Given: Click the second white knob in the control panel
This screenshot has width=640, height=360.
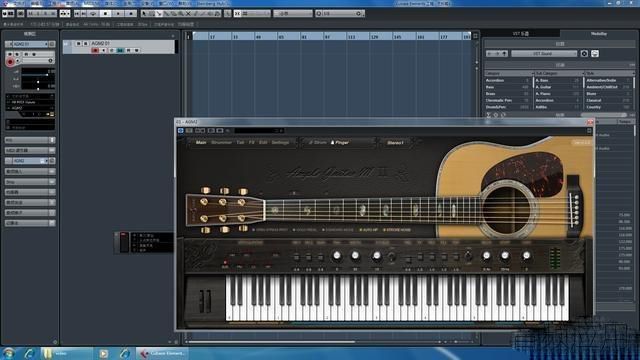Looking at the screenshot, I should pyautogui.click(x=355, y=256).
